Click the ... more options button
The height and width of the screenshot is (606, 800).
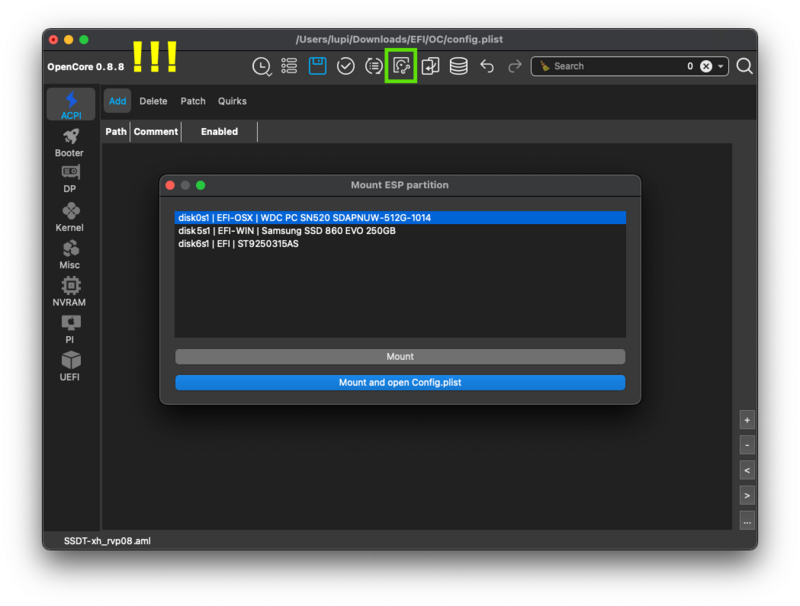pos(747,521)
